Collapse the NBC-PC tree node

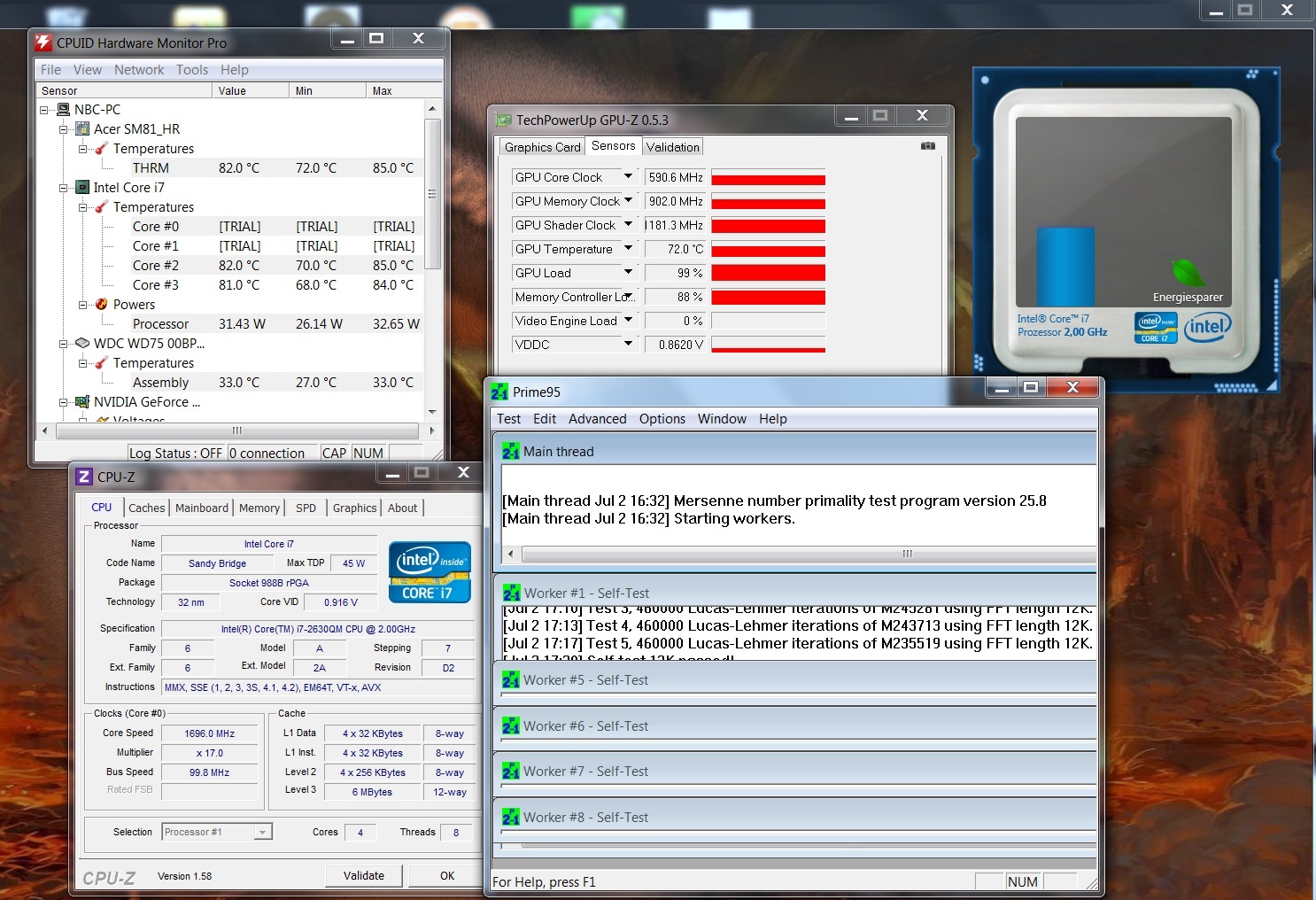coord(43,110)
